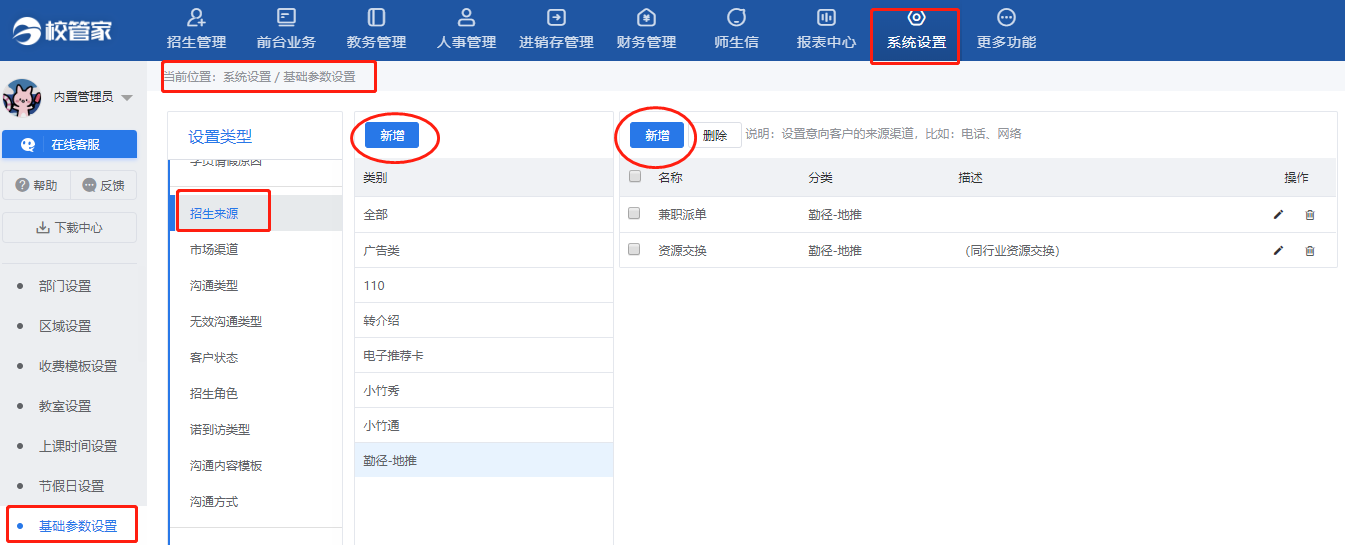Click 新增 button above the 类别 list
1345x545 pixels.
[392, 135]
